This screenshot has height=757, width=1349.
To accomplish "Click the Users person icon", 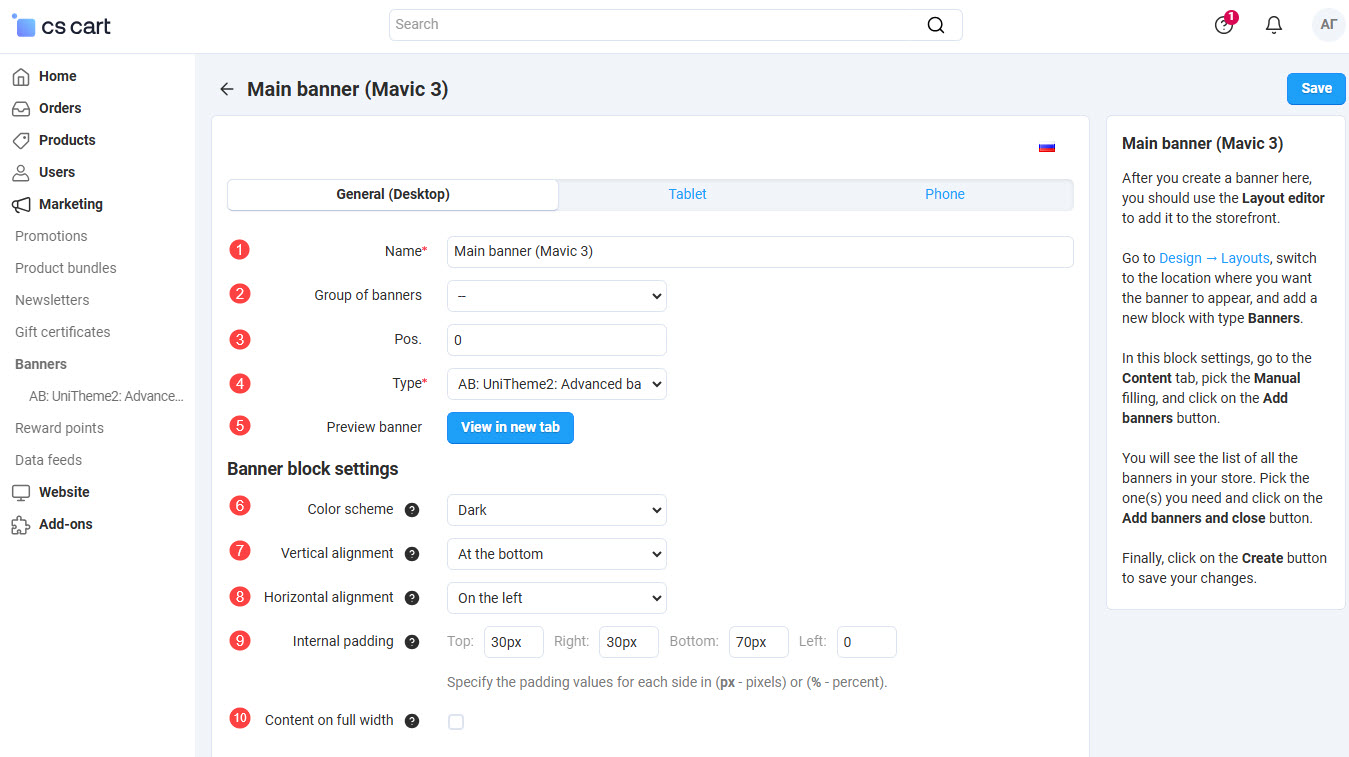I will [21, 172].
